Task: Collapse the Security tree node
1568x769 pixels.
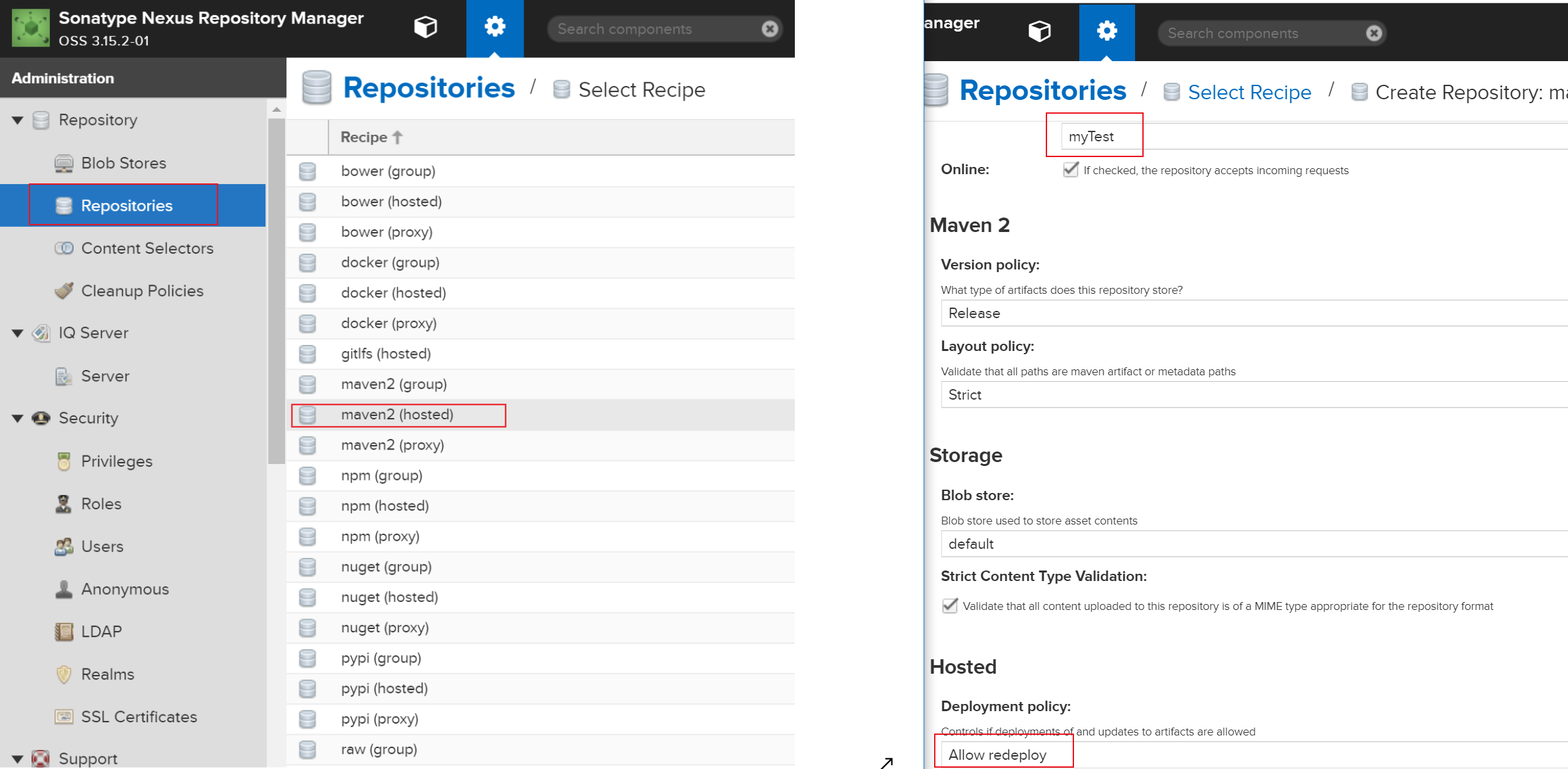Action: (x=18, y=419)
